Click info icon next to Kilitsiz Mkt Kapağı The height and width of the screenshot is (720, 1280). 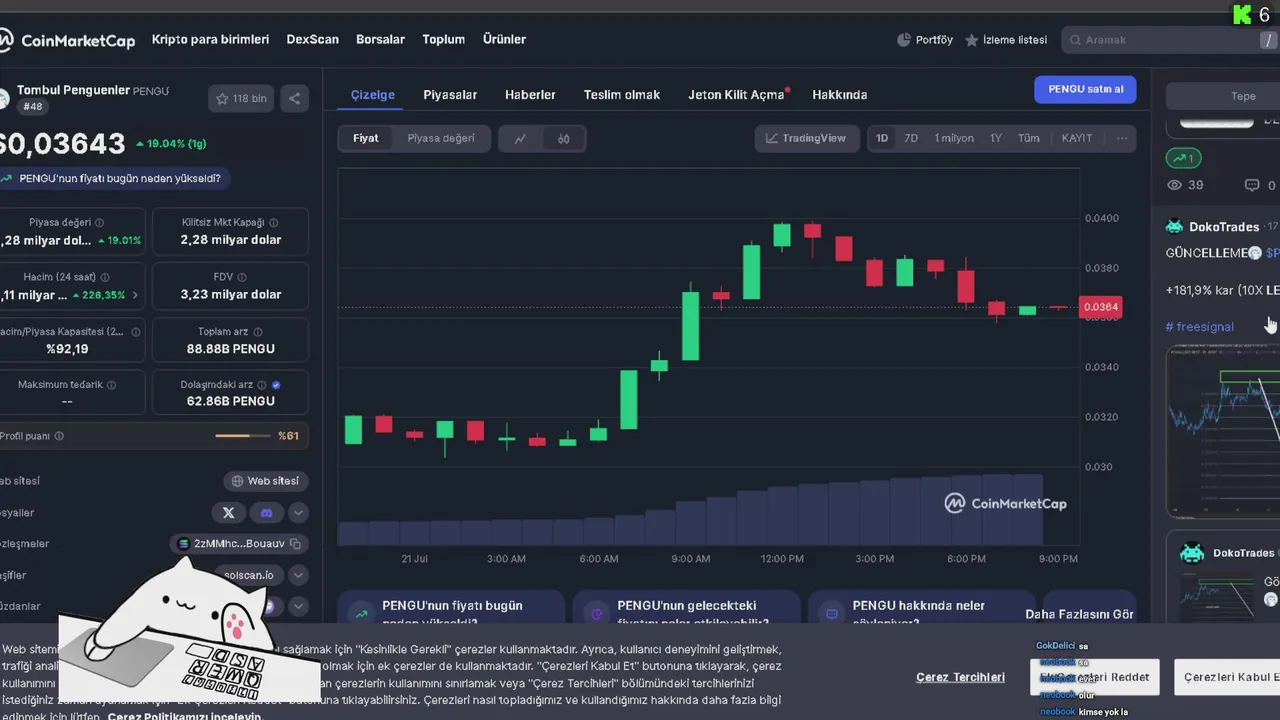(x=274, y=223)
